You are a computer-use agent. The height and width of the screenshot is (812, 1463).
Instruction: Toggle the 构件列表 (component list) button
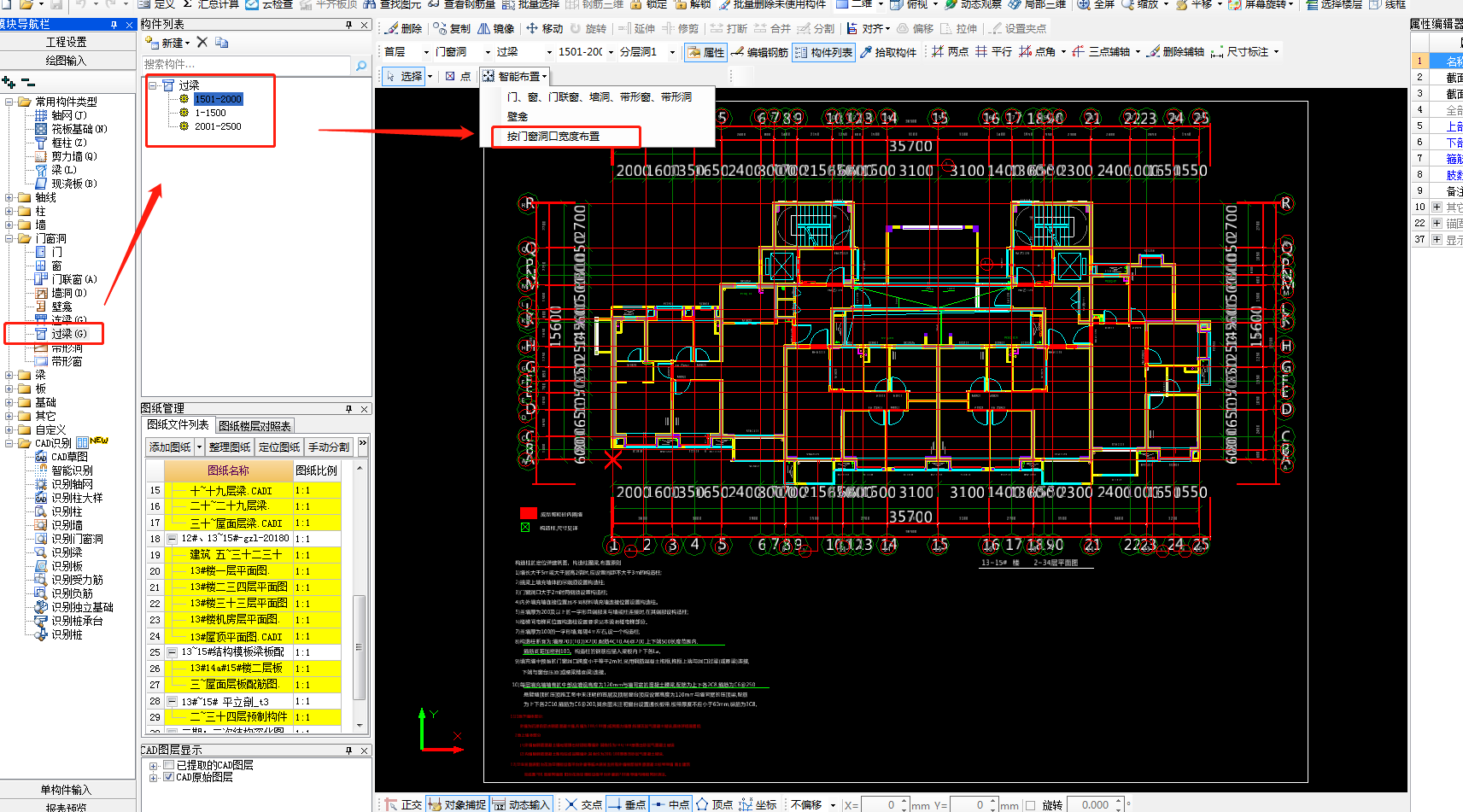[x=823, y=52]
